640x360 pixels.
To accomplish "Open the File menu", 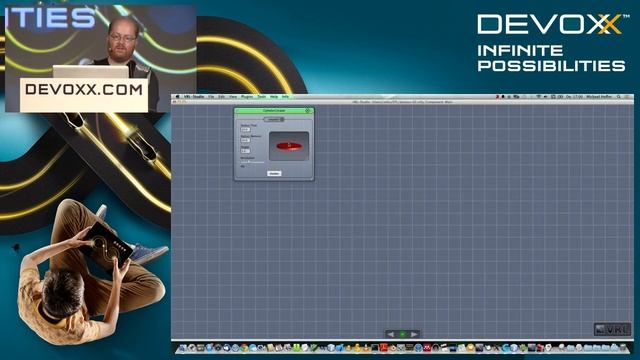I will pos(211,97).
